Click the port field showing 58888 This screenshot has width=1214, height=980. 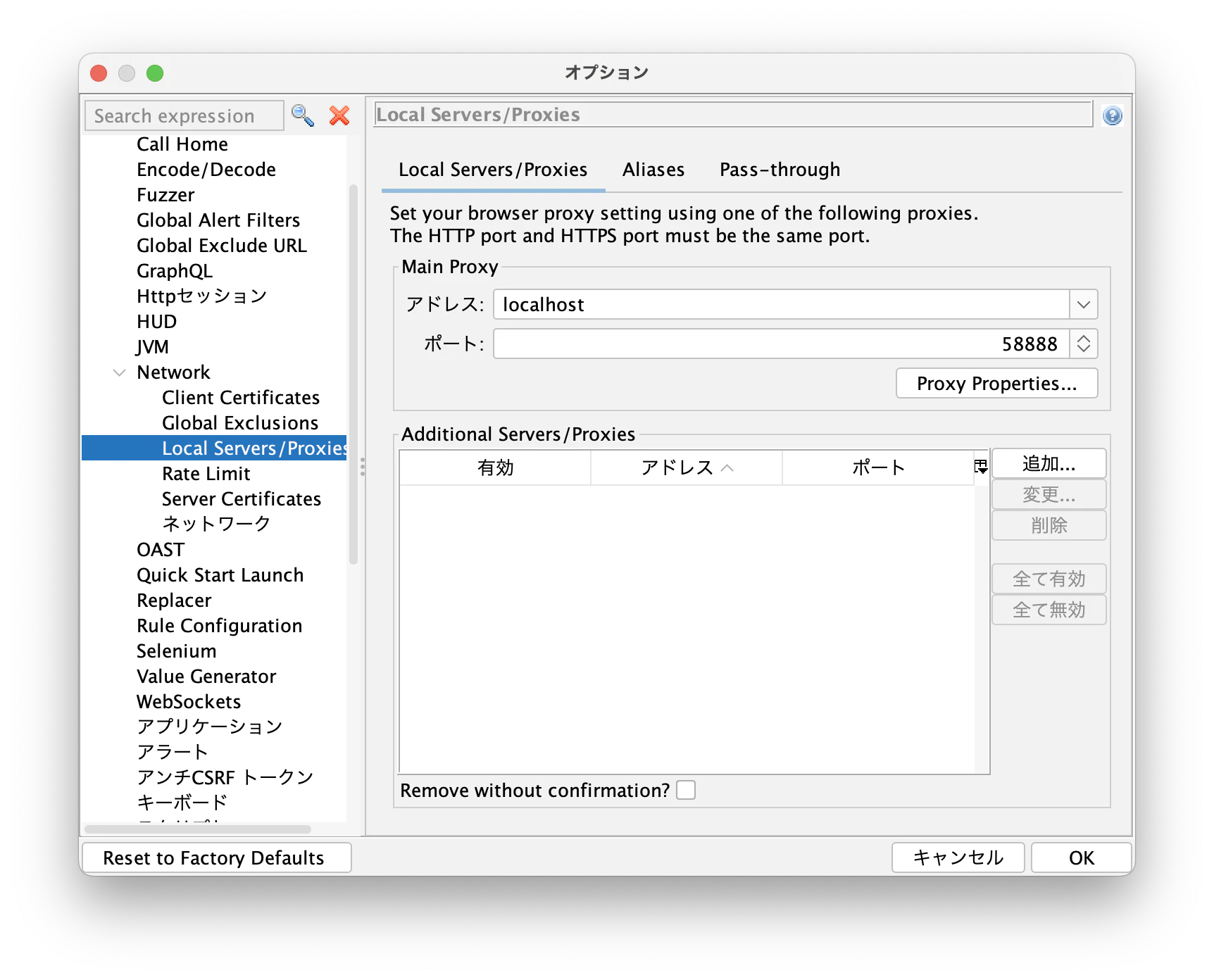click(x=781, y=344)
